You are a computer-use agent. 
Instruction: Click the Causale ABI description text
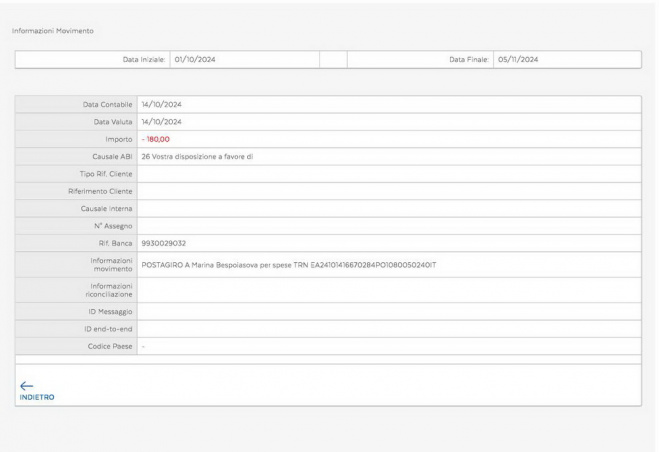point(197,155)
